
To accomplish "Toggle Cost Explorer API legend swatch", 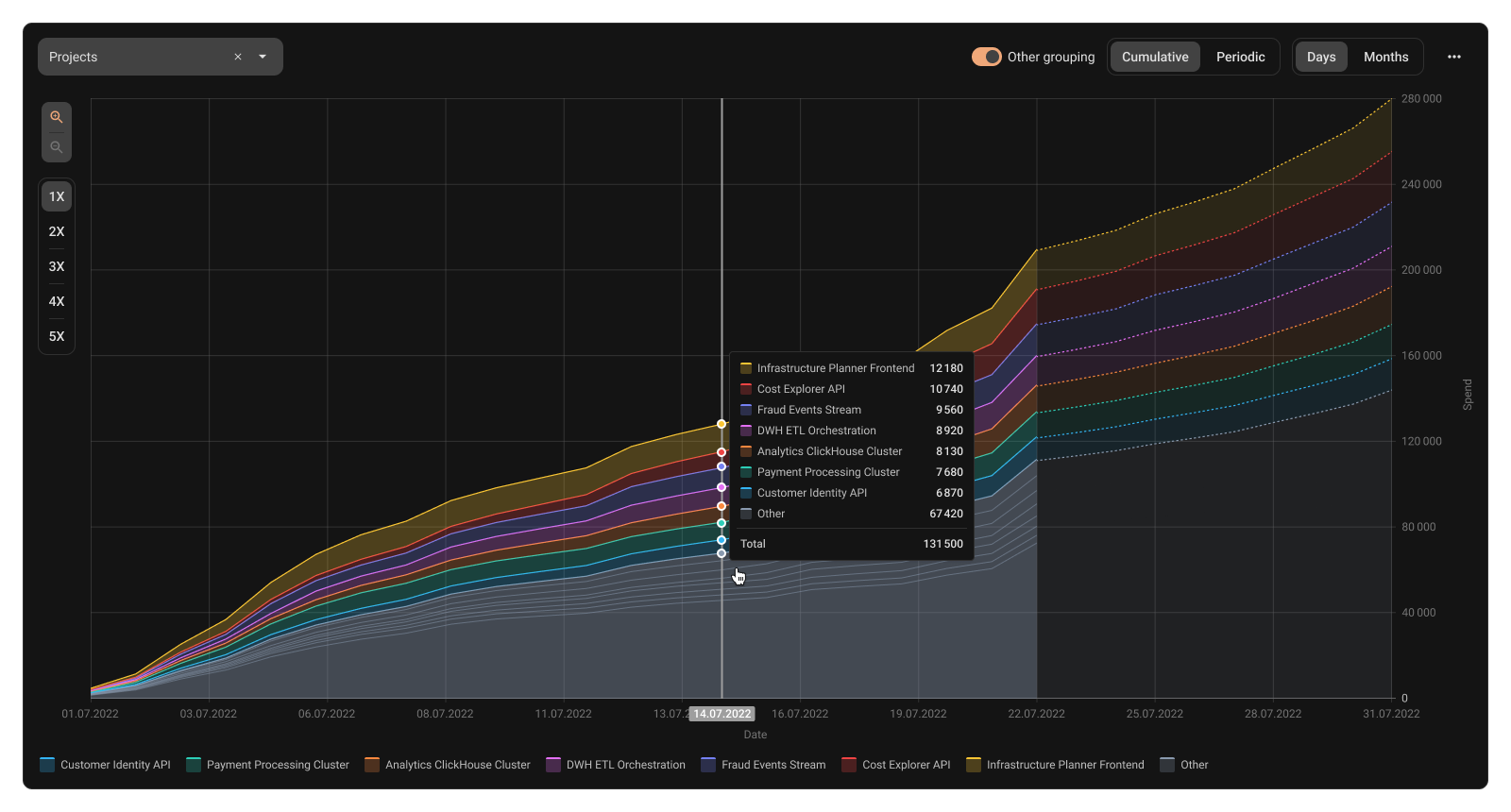I will pyautogui.click(x=849, y=765).
